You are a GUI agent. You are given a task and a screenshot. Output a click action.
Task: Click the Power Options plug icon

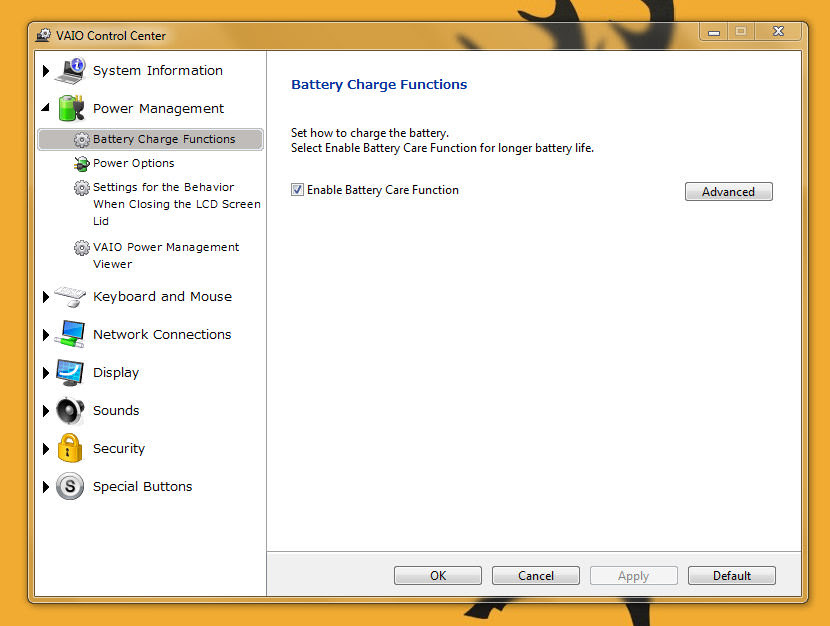point(82,164)
